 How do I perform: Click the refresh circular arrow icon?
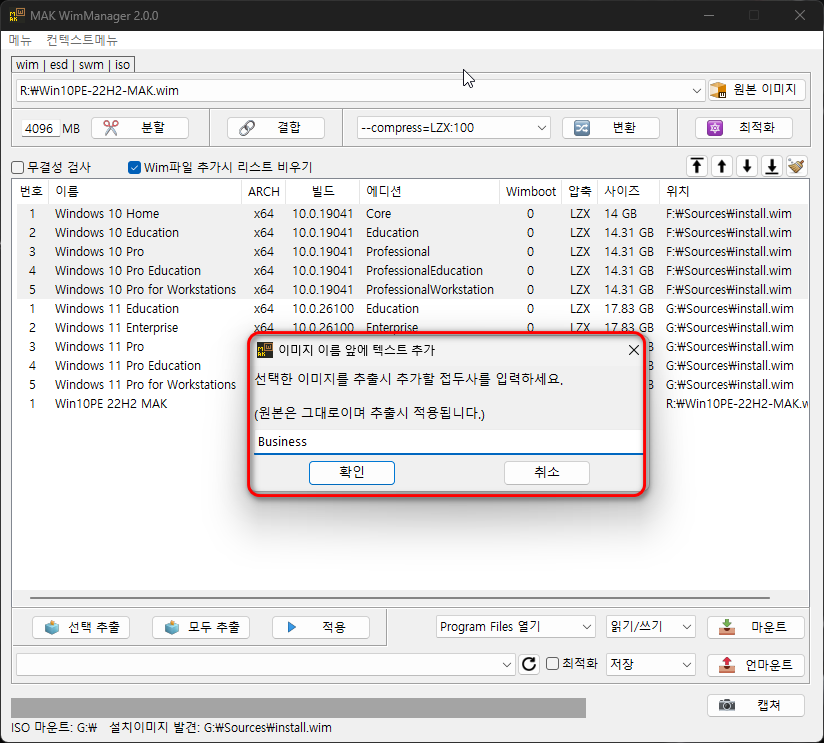pos(529,664)
